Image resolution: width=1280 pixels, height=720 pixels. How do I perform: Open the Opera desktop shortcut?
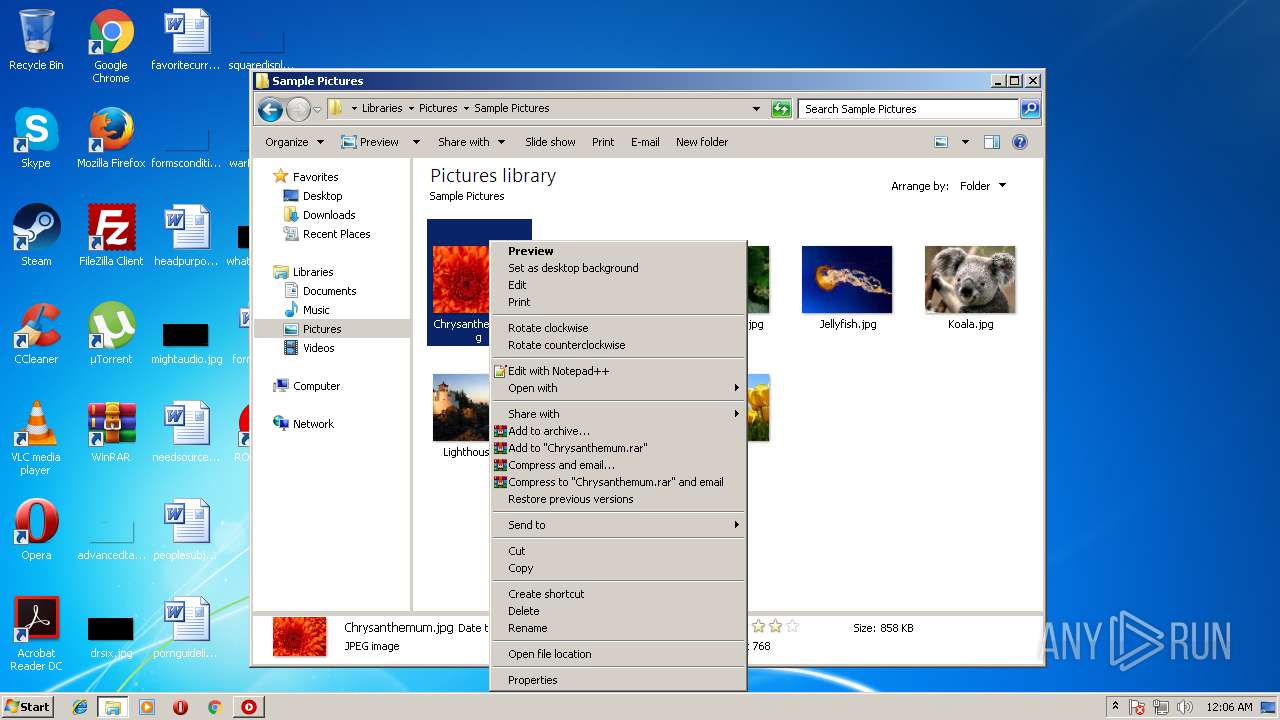click(x=36, y=530)
